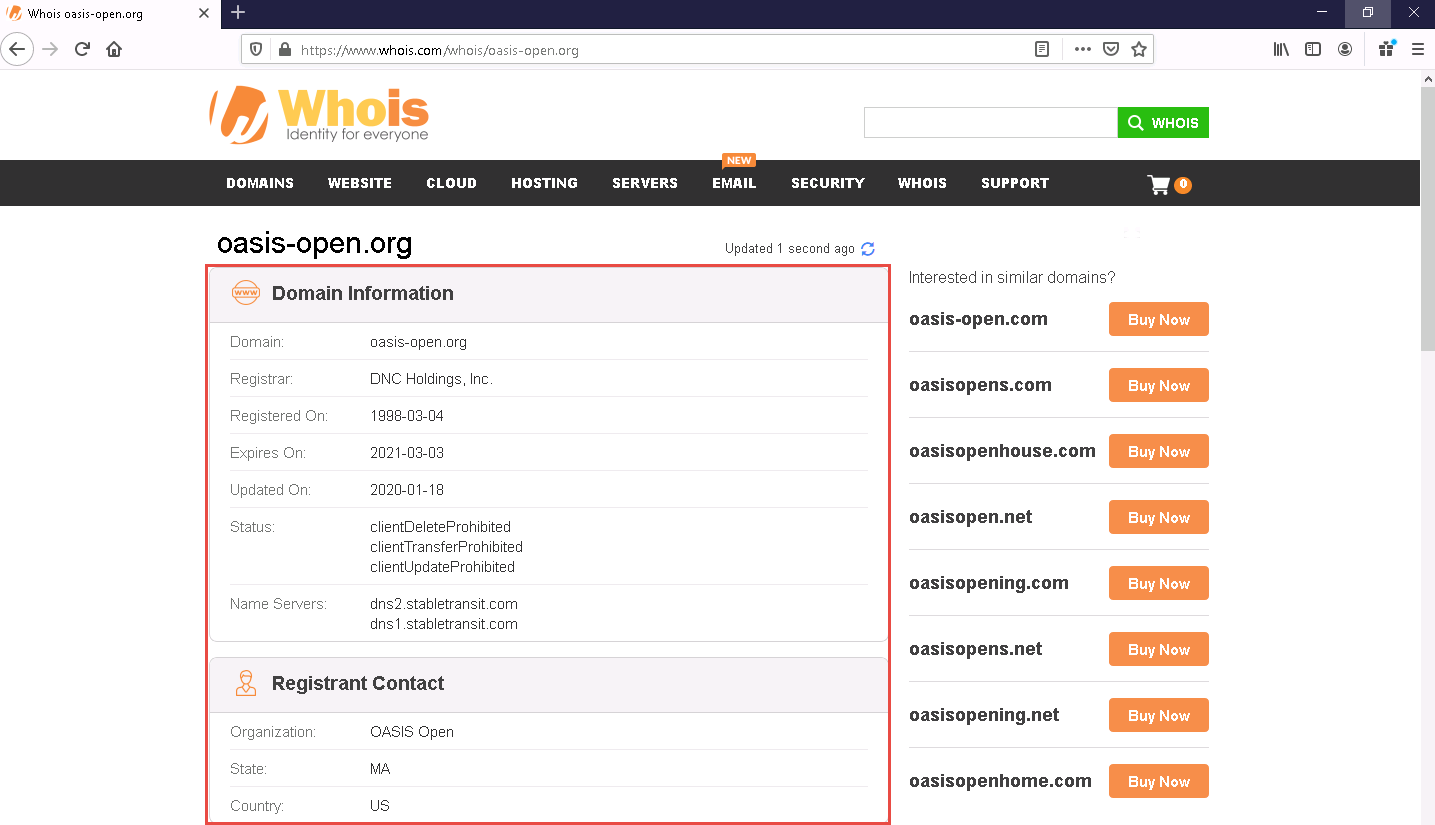Open the Firefox library icon
Image resolution: width=1435 pixels, height=825 pixels.
point(1281,49)
